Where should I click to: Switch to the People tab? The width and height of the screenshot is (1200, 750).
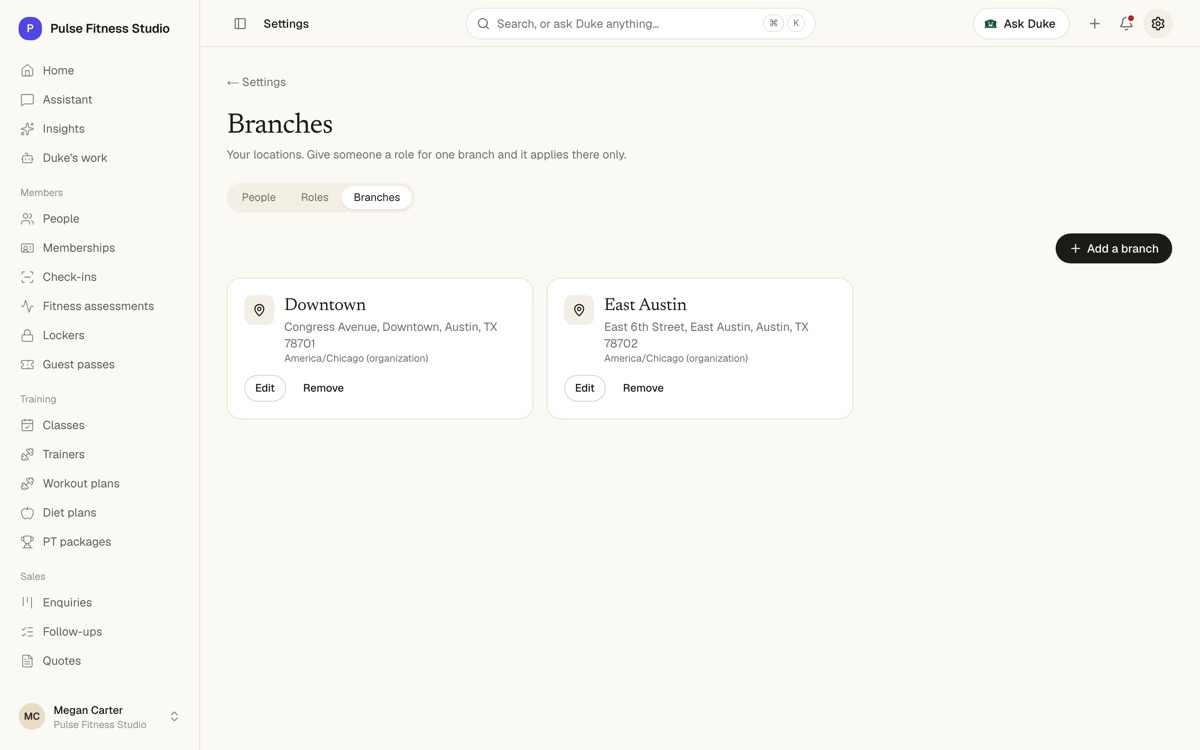click(259, 198)
